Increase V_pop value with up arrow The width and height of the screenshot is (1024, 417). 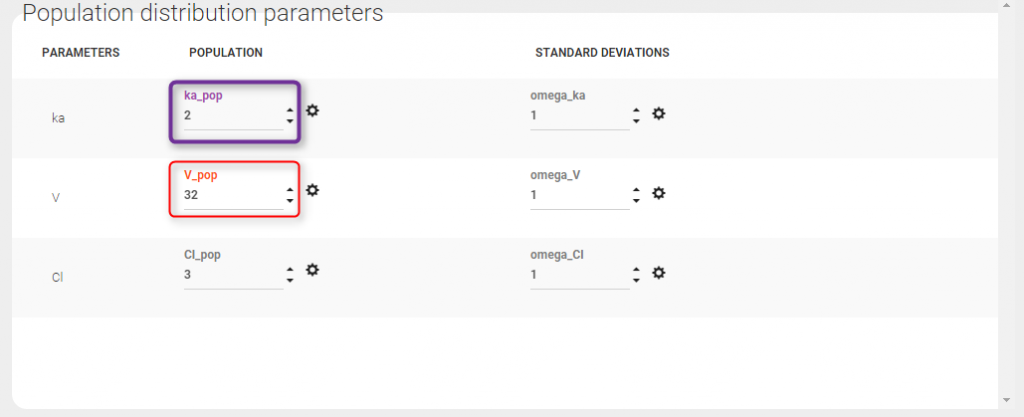(x=290, y=188)
